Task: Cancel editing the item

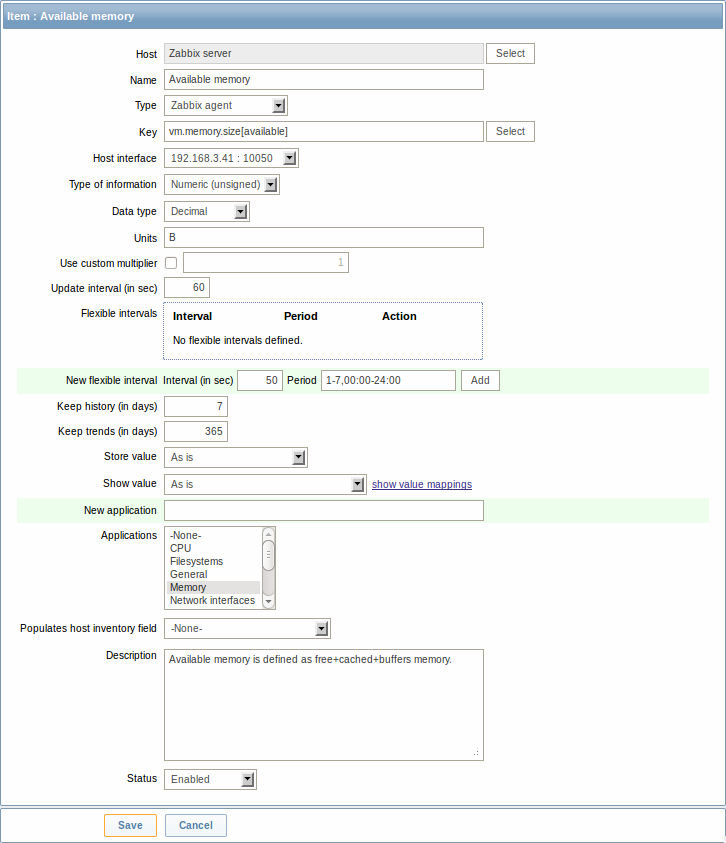Action: 196,825
